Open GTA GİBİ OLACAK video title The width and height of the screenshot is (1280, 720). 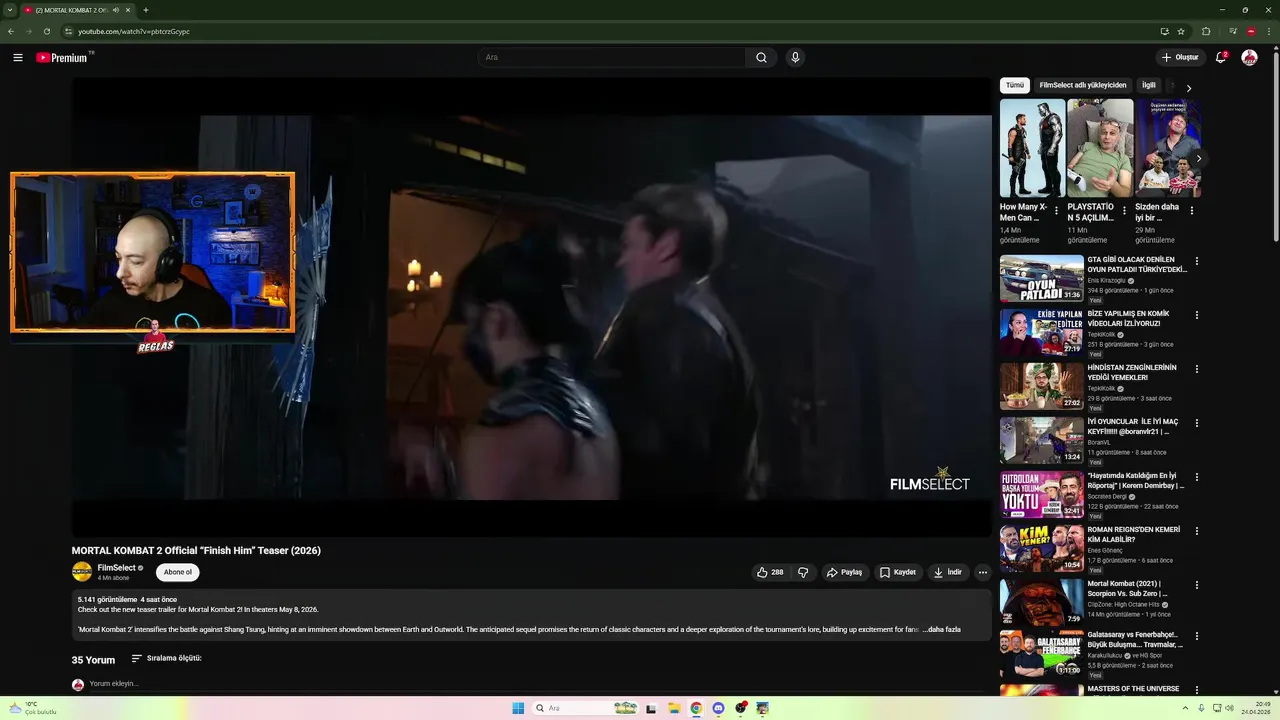click(1137, 265)
